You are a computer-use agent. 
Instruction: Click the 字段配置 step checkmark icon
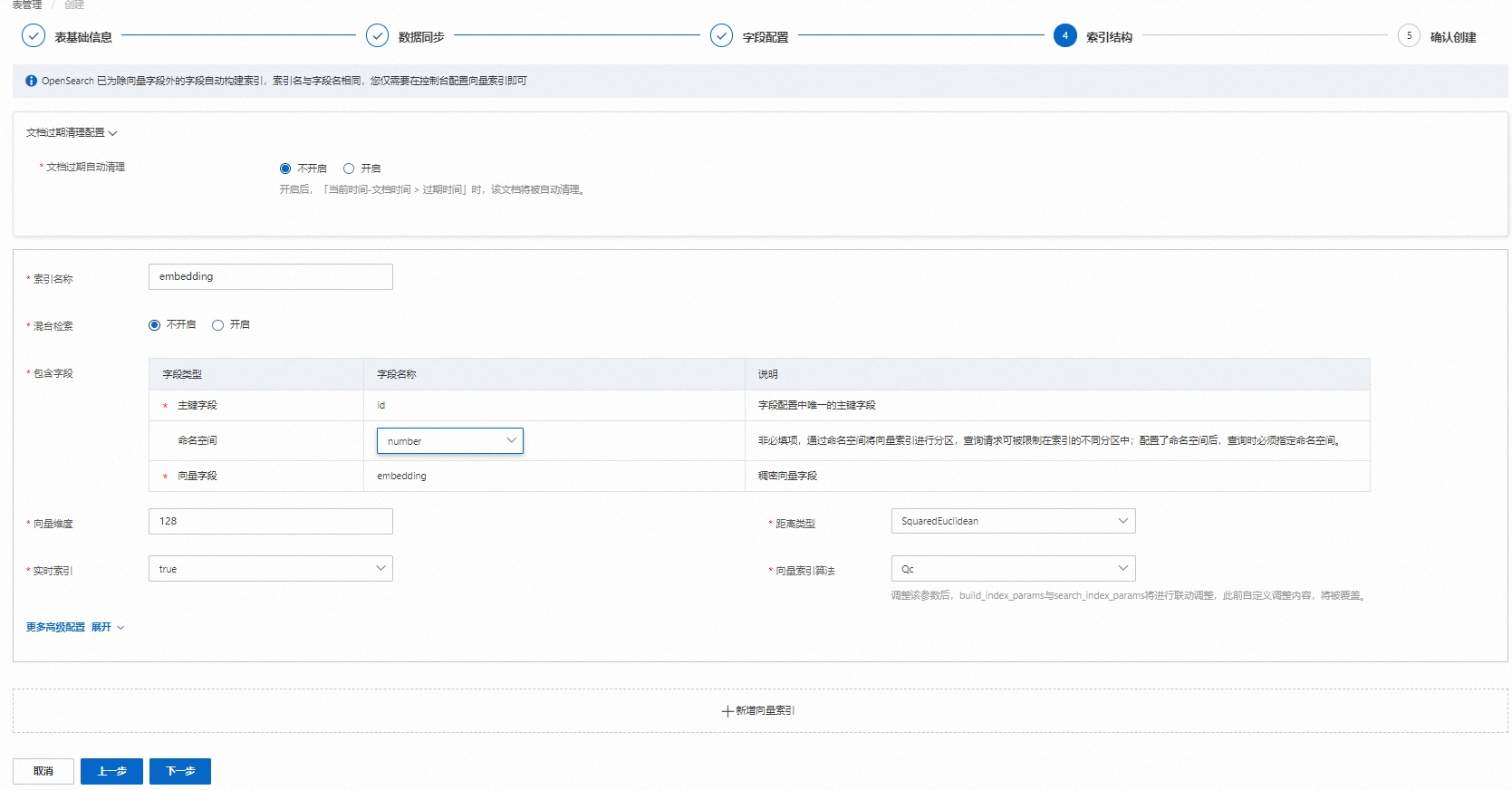point(721,36)
